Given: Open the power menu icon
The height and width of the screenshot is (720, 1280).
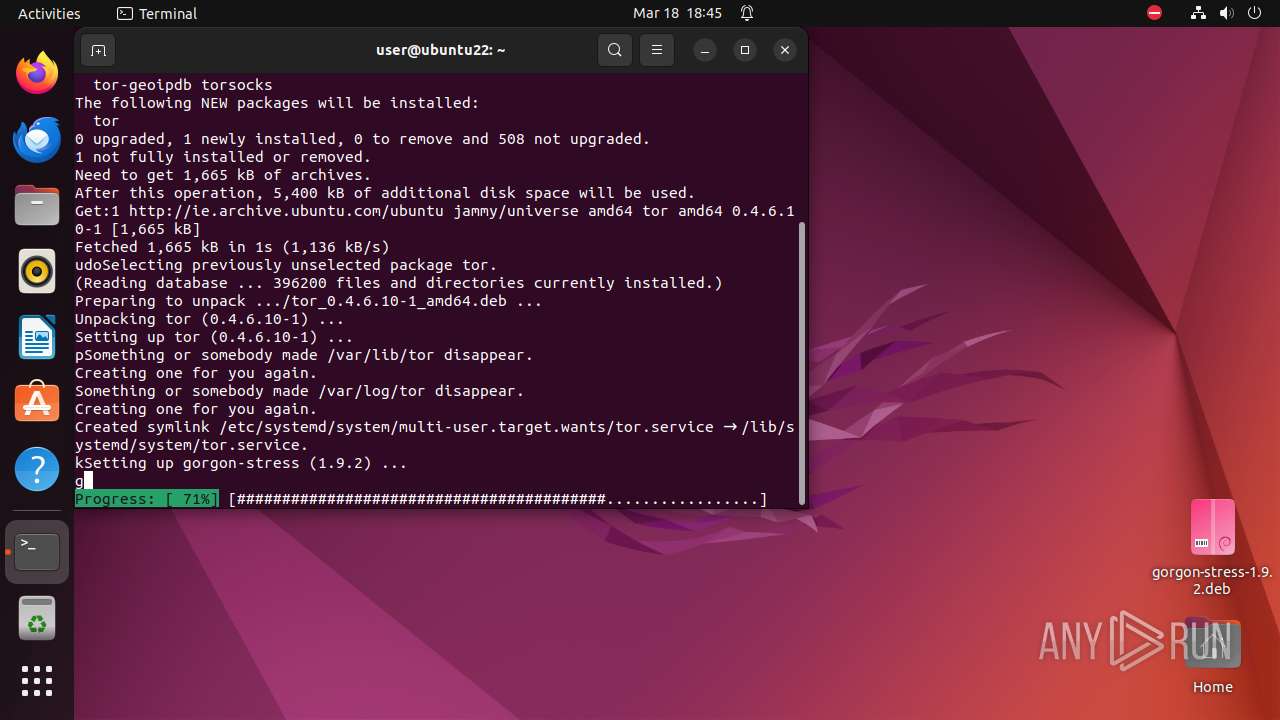Looking at the screenshot, I should [x=1255, y=14].
